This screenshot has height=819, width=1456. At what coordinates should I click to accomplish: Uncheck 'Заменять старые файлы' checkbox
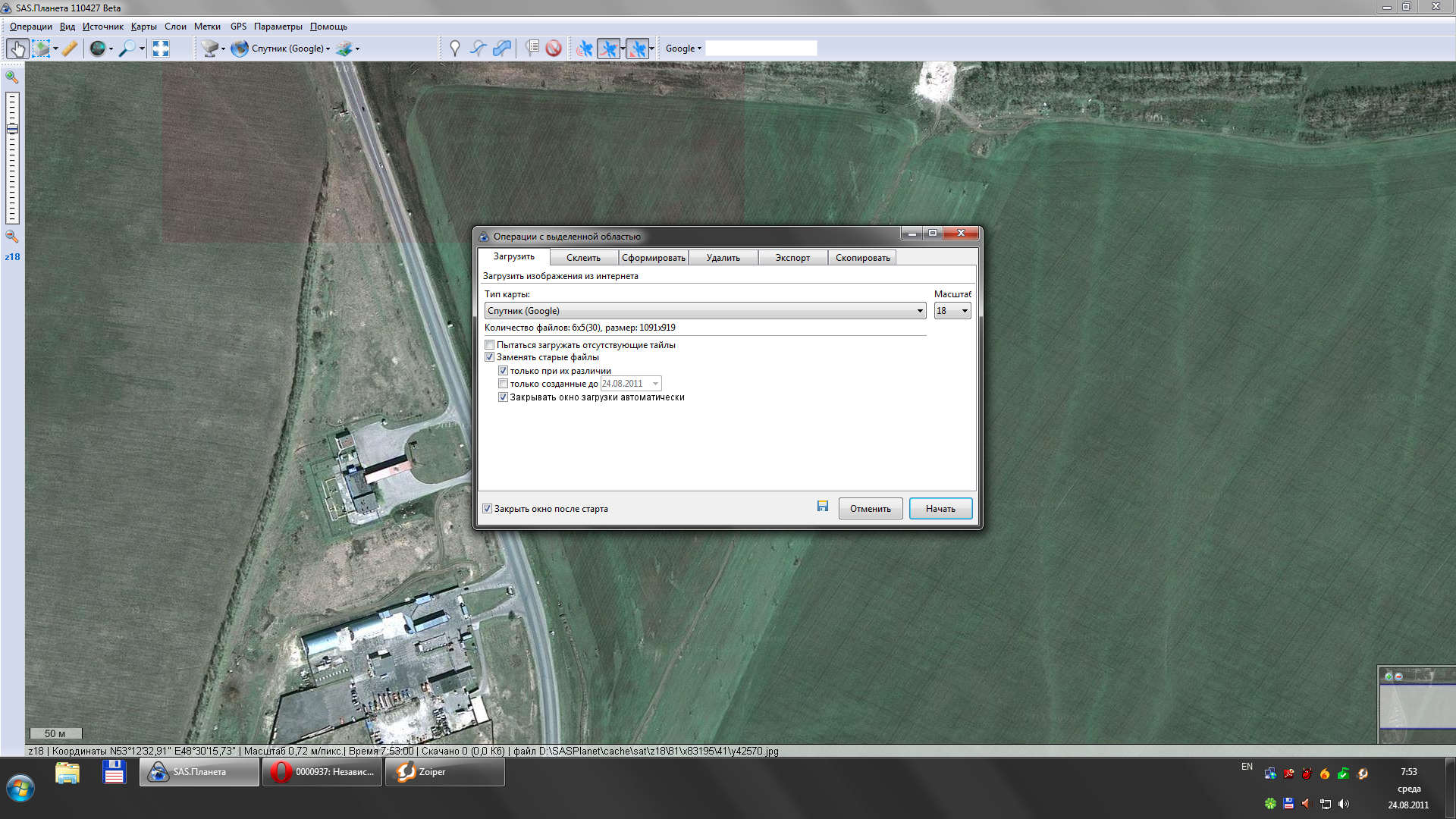coord(490,357)
